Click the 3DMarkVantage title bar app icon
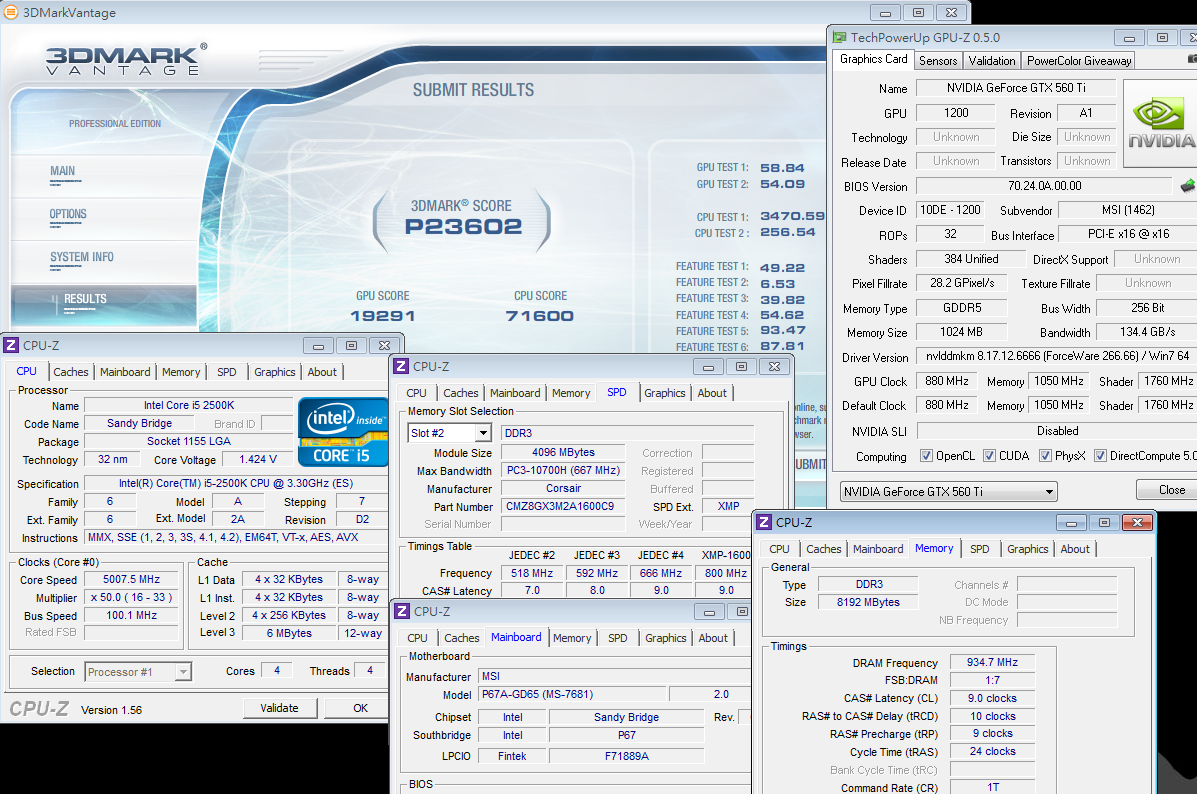The image size is (1197, 794). click(x=11, y=12)
